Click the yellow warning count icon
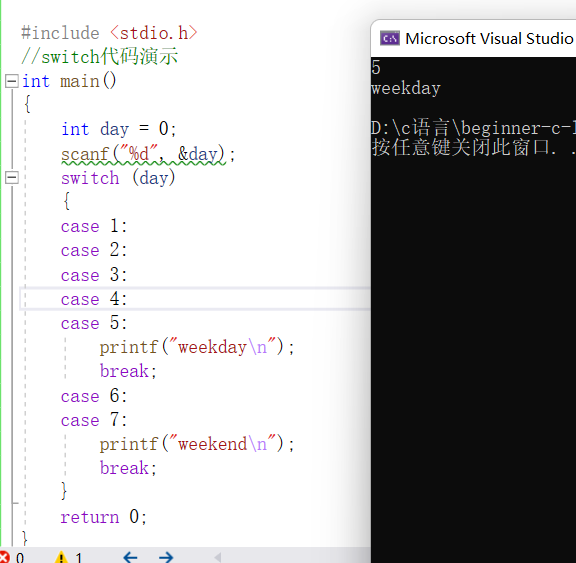576x563 pixels. (x=61, y=557)
